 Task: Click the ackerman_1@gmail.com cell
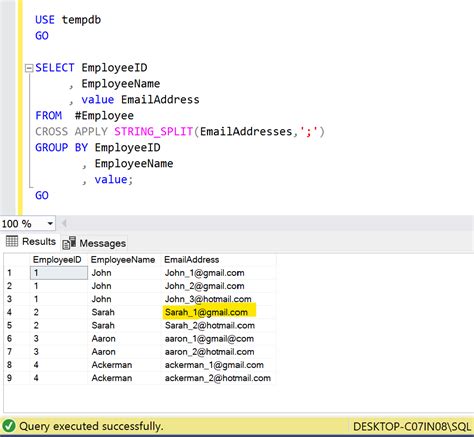(219, 365)
